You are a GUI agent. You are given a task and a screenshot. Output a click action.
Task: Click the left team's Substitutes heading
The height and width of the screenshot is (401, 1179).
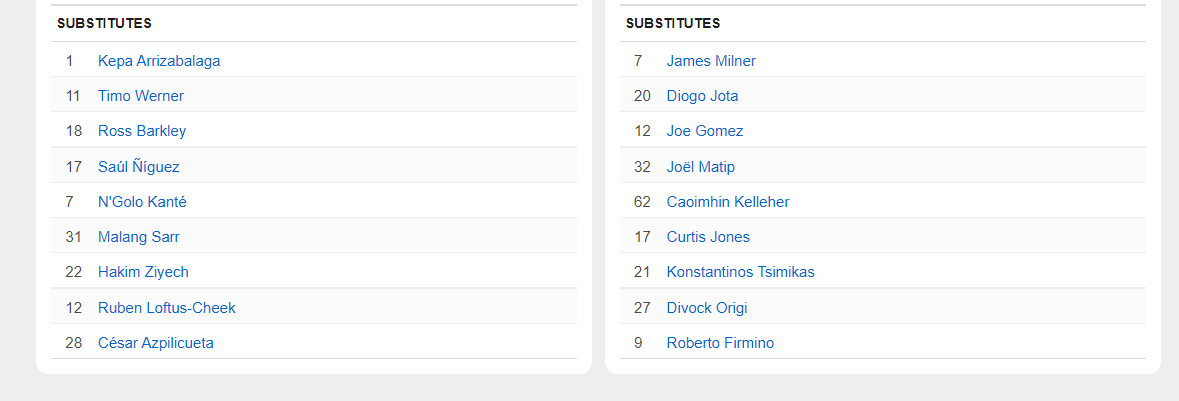(104, 23)
